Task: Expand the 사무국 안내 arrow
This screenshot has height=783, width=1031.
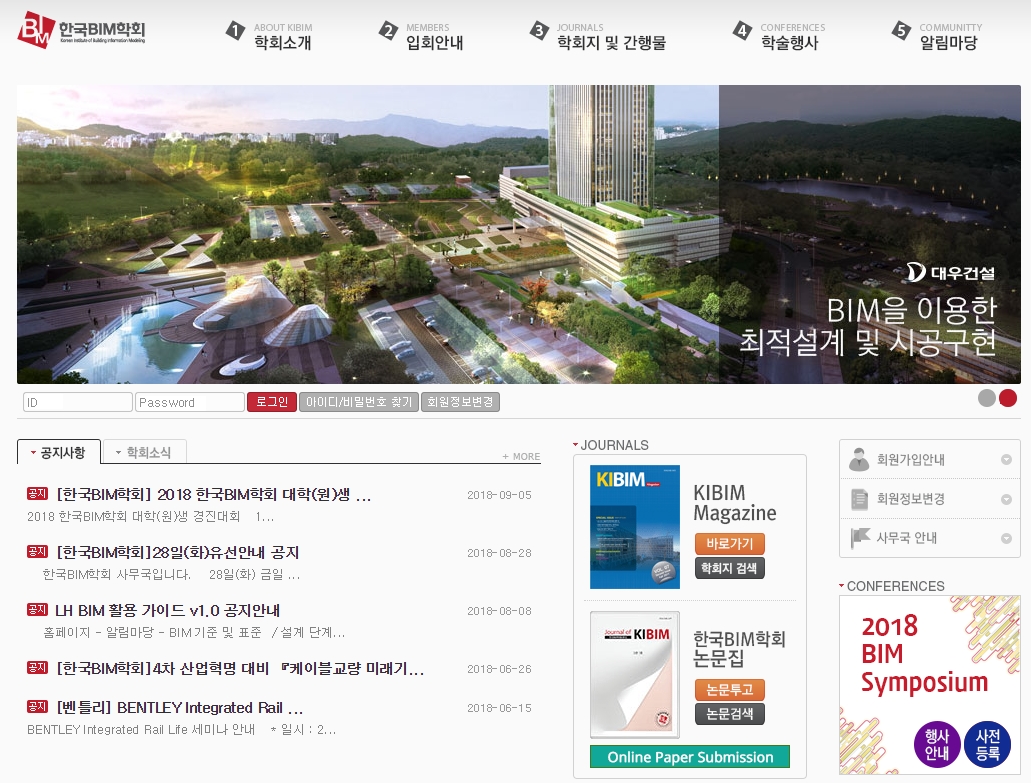Action: (x=1006, y=538)
